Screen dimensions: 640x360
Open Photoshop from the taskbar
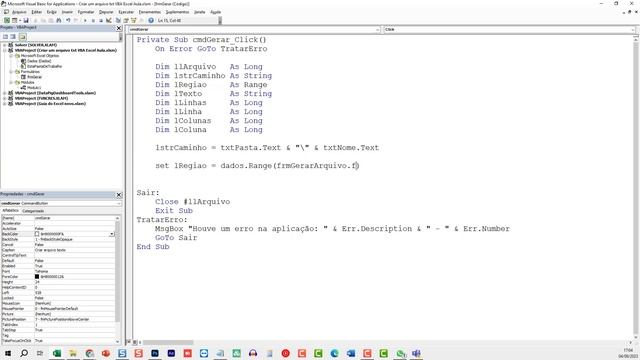tap(155, 353)
